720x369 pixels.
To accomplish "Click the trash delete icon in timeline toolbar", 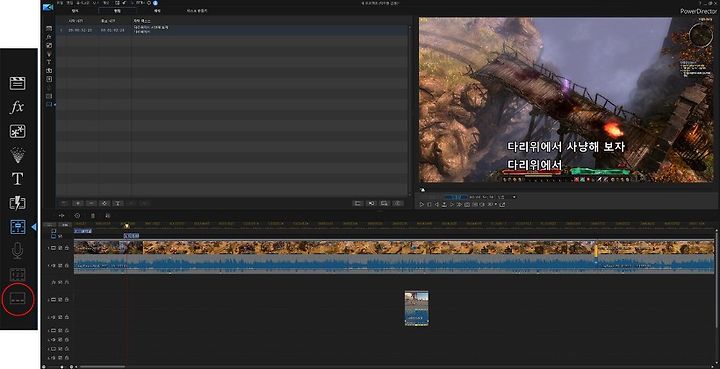I will (x=93, y=215).
